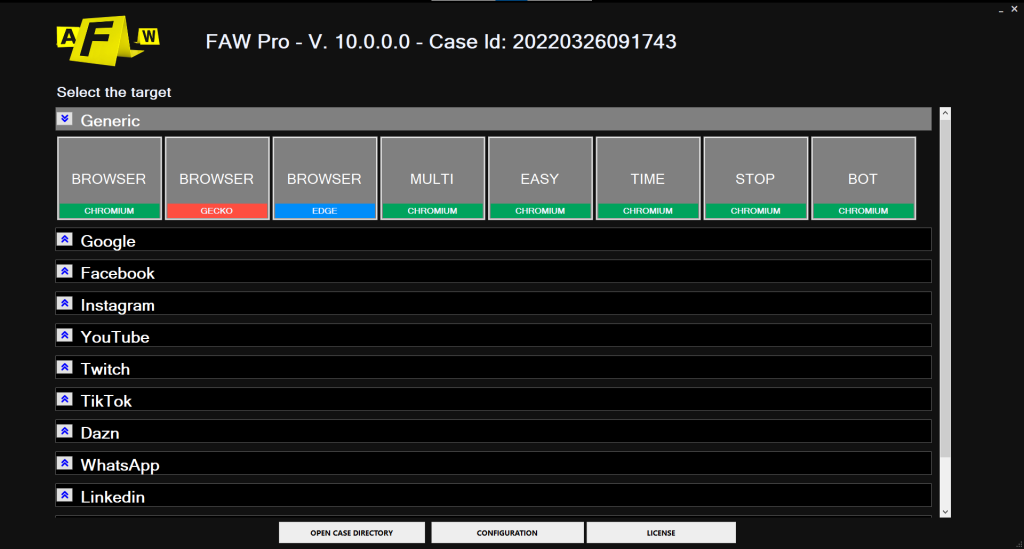Expand the WhatsApp section chevron
This screenshot has height=549, width=1024.
coord(65,463)
